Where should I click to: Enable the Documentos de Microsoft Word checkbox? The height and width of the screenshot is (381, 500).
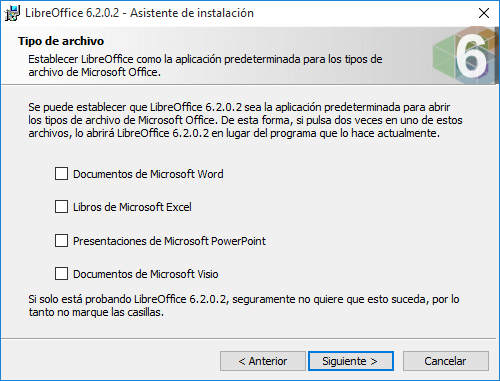click(61, 174)
